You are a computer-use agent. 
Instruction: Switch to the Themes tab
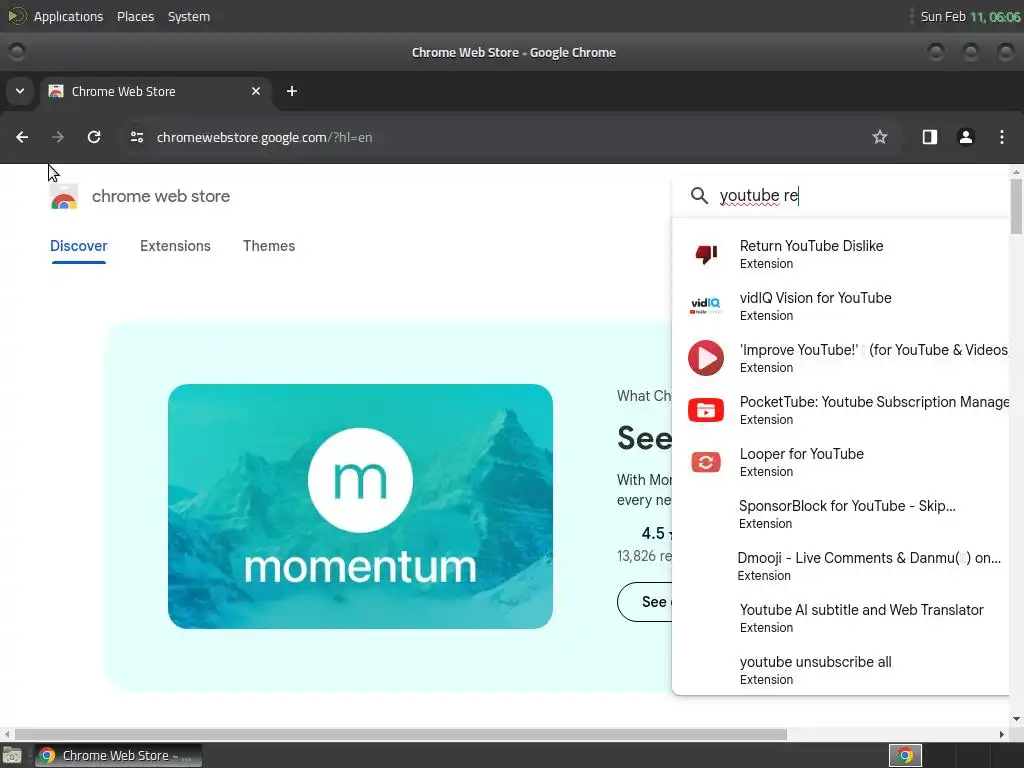[x=269, y=246]
